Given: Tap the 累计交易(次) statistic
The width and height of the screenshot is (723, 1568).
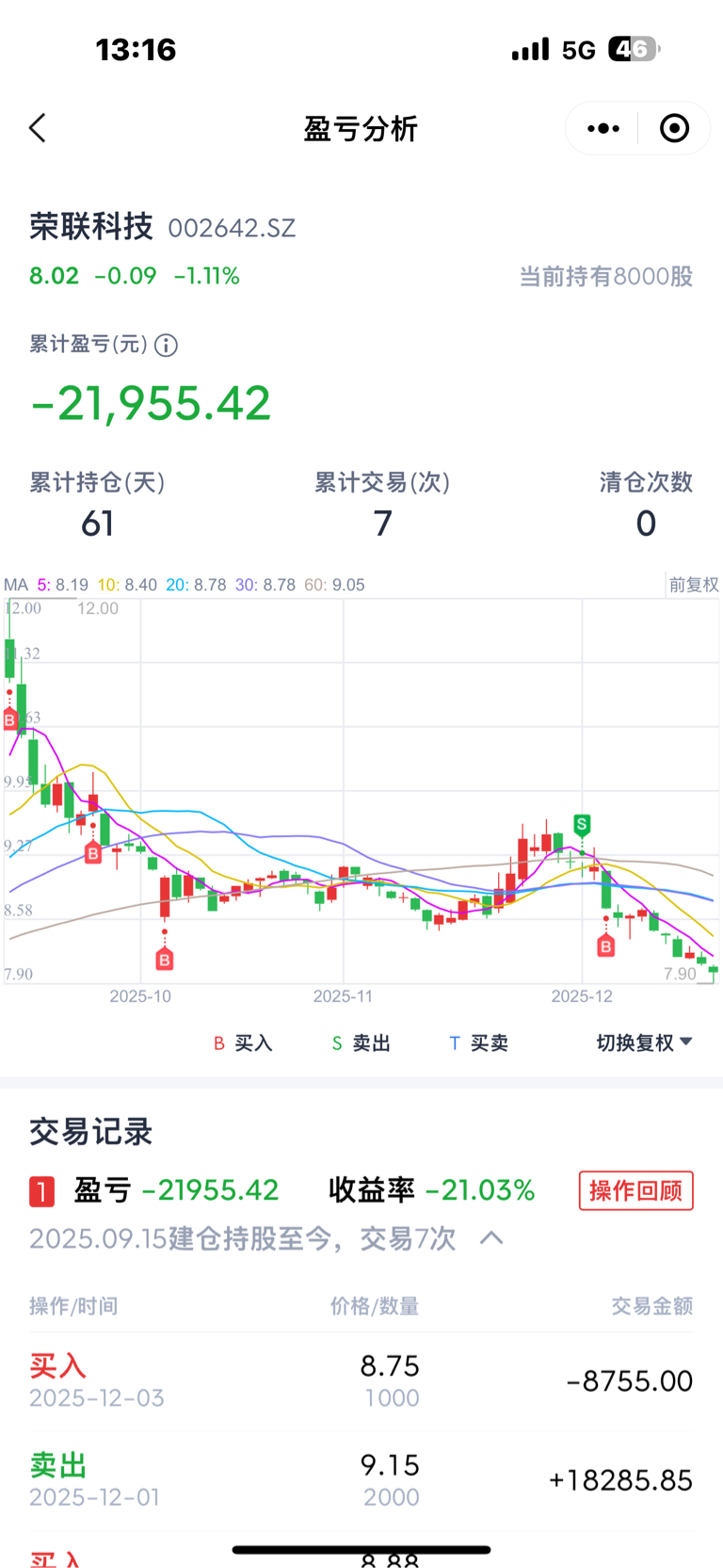Looking at the screenshot, I should (x=382, y=504).
